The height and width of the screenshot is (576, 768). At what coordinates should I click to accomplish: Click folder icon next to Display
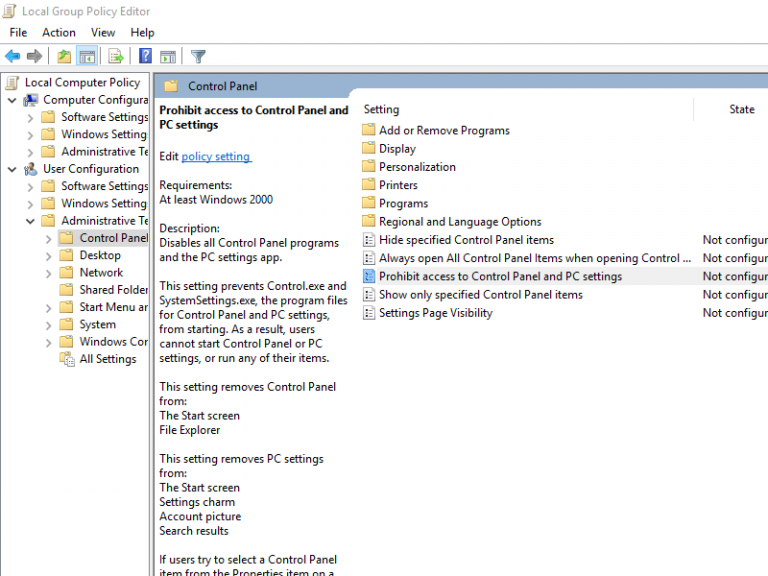coord(369,148)
